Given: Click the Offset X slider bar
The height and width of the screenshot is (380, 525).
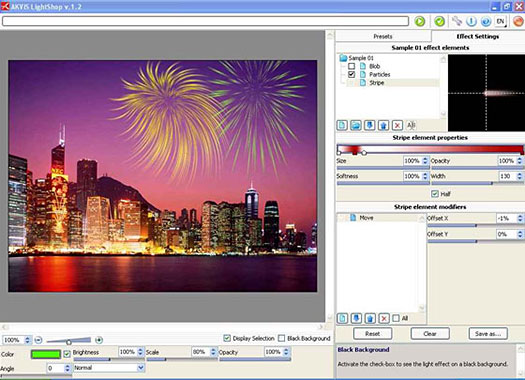Looking at the screenshot, I should click(x=476, y=226).
